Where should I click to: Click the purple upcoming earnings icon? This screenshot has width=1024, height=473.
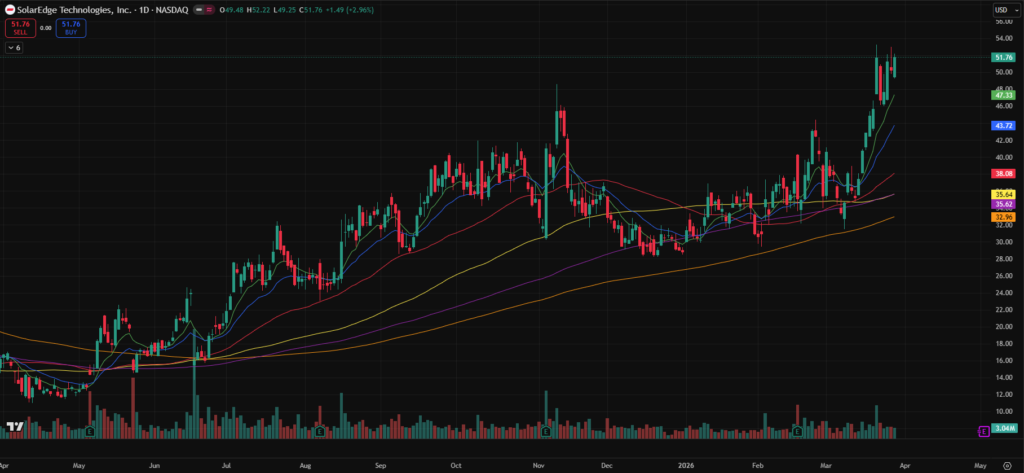click(983, 431)
